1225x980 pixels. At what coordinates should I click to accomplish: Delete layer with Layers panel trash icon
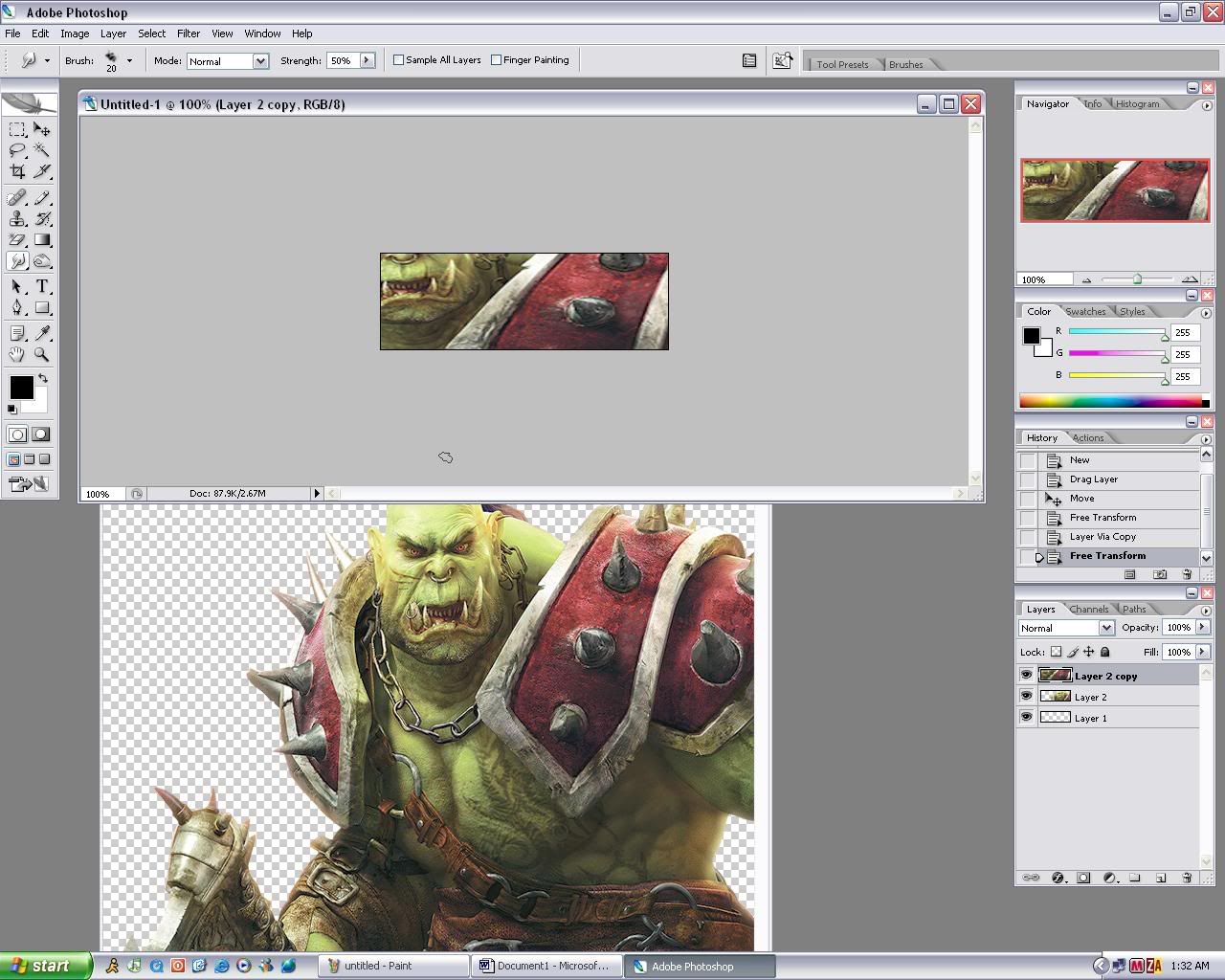pos(1187,878)
